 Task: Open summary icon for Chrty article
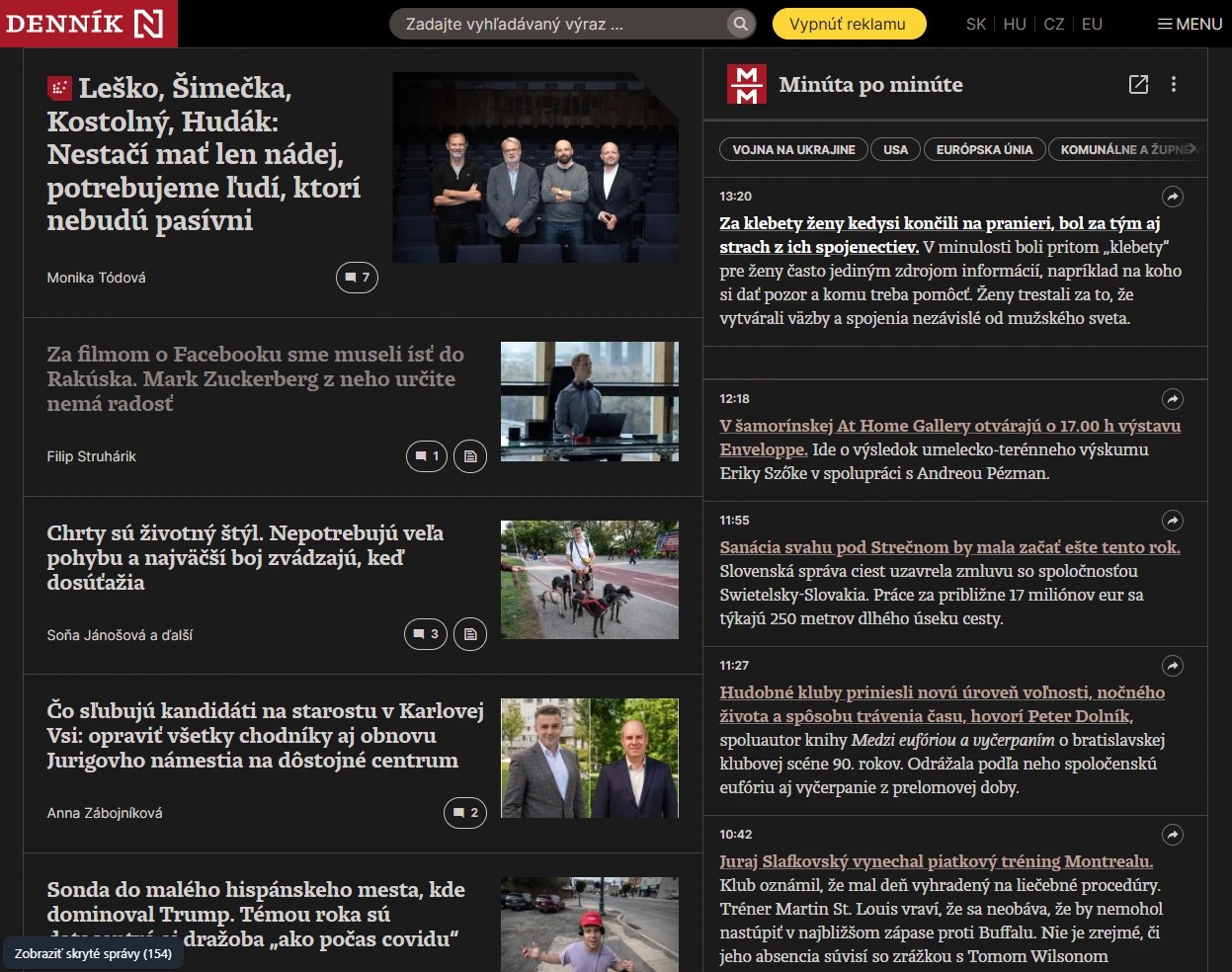470,634
